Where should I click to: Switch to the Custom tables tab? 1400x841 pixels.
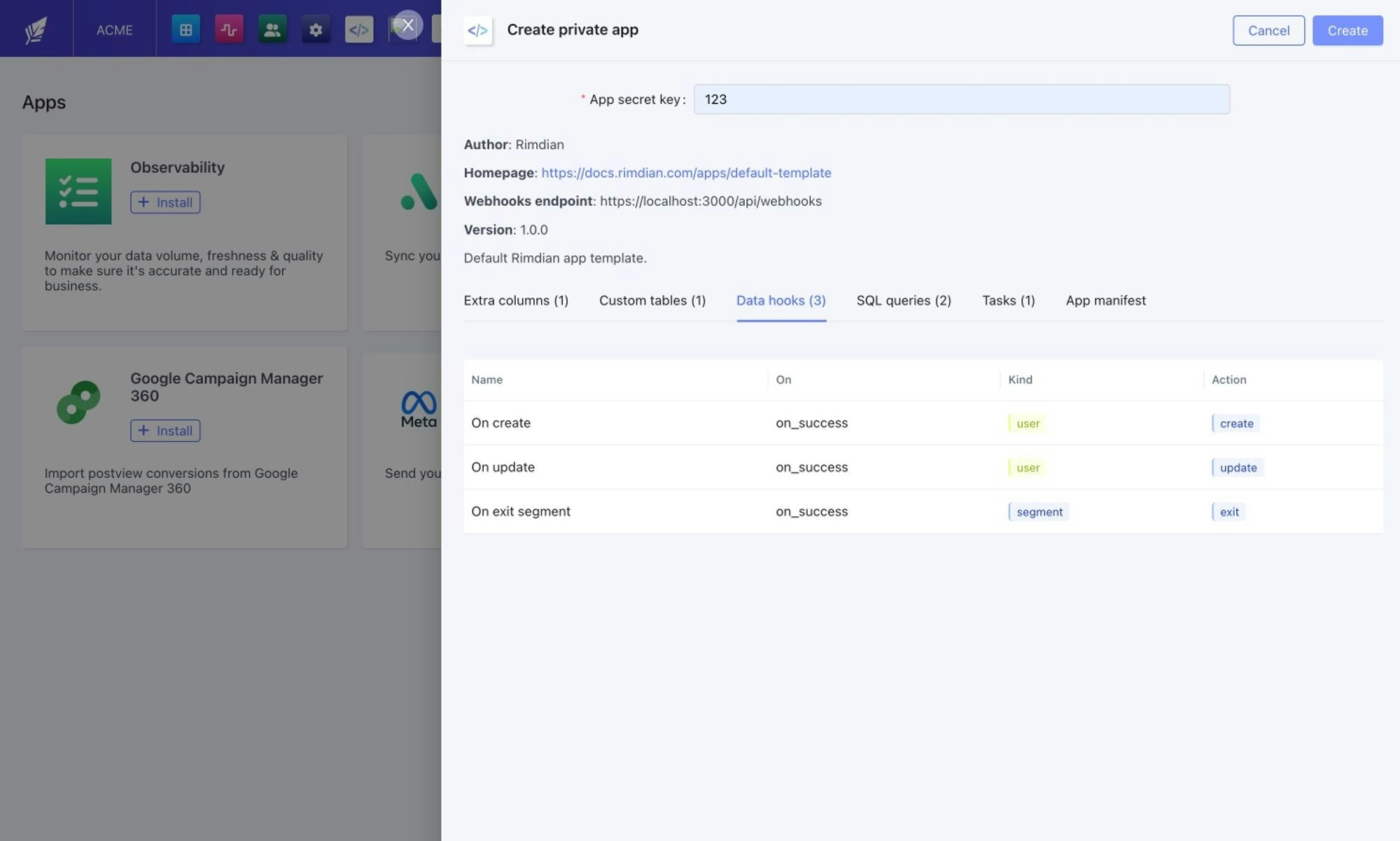tap(652, 300)
